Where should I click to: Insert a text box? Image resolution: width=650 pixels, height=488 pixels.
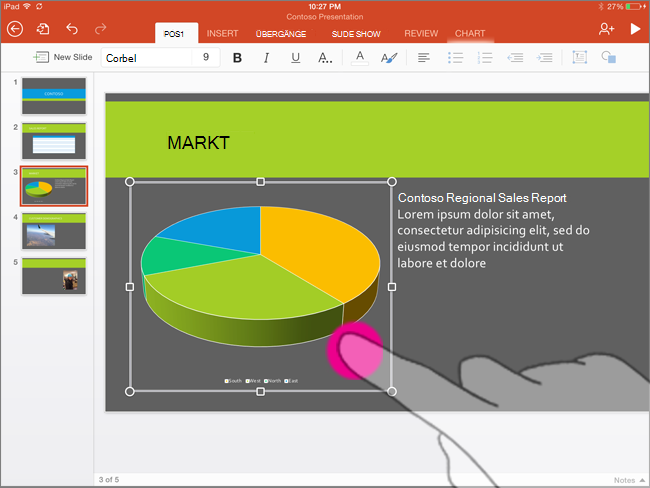[x=580, y=57]
